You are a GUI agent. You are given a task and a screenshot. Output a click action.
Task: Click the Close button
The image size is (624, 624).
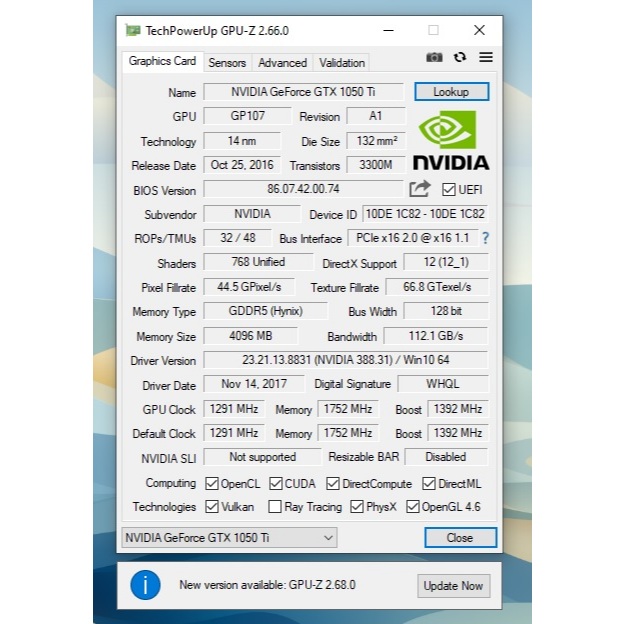(460, 538)
